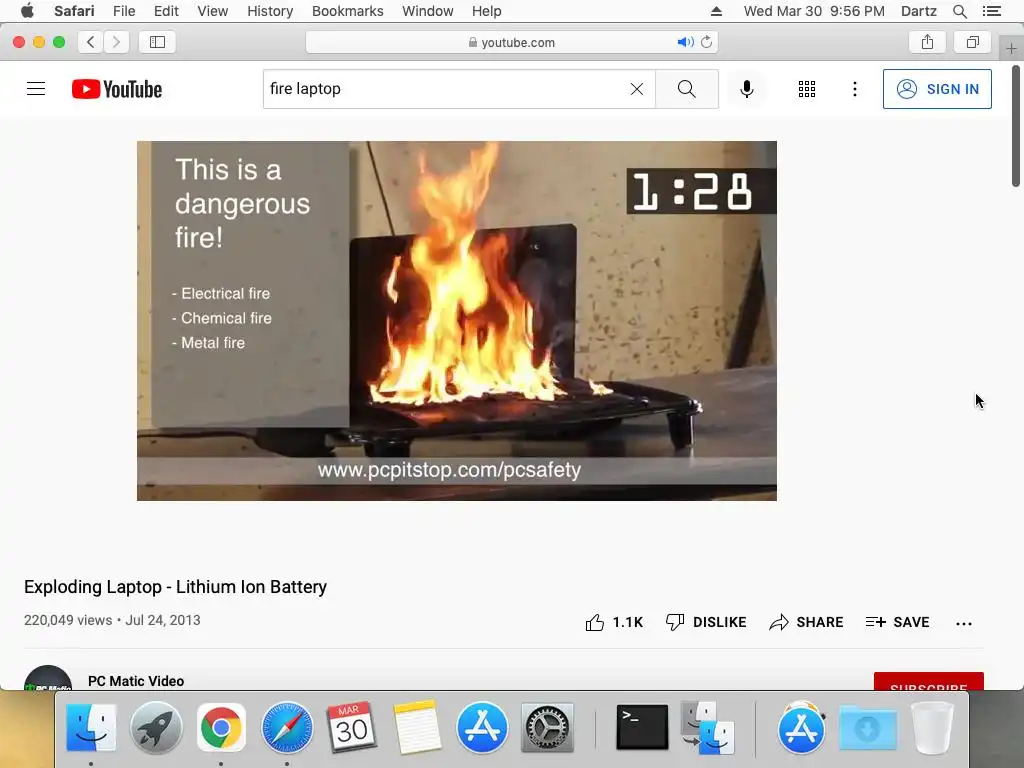The image size is (1024, 768).
Task: Open the Help menu
Action: [x=487, y=11]
